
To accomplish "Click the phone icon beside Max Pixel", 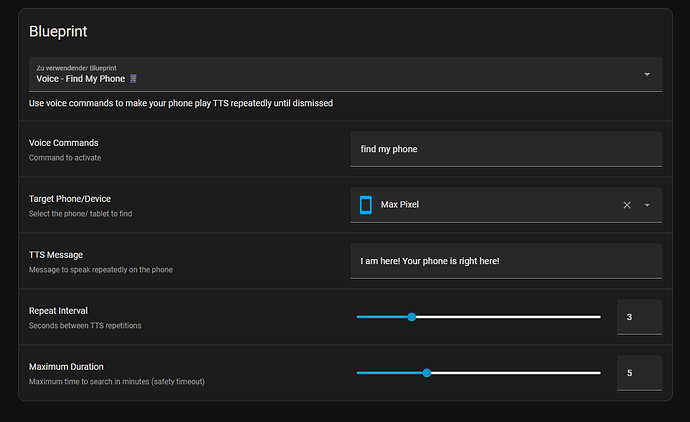I will pos(365,205).
